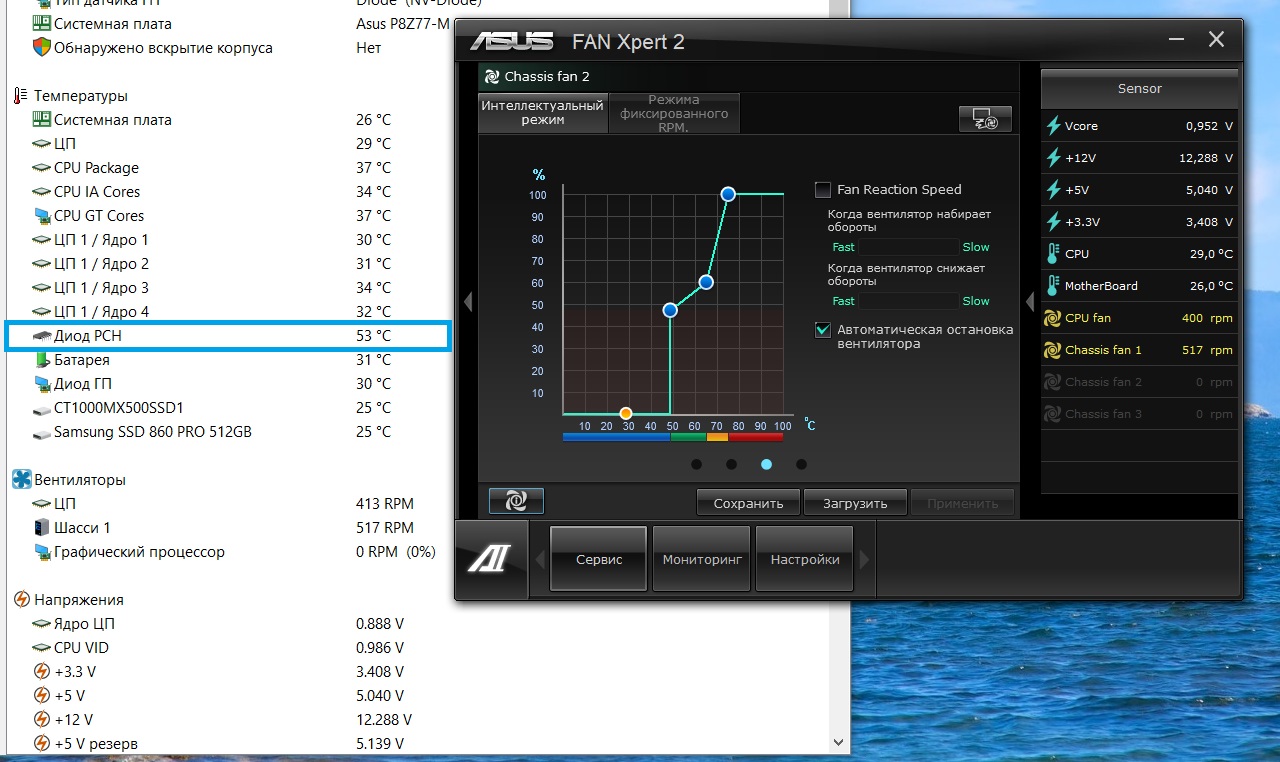Click the Системная плата board icon under Температуры

(x=42, y=120)
